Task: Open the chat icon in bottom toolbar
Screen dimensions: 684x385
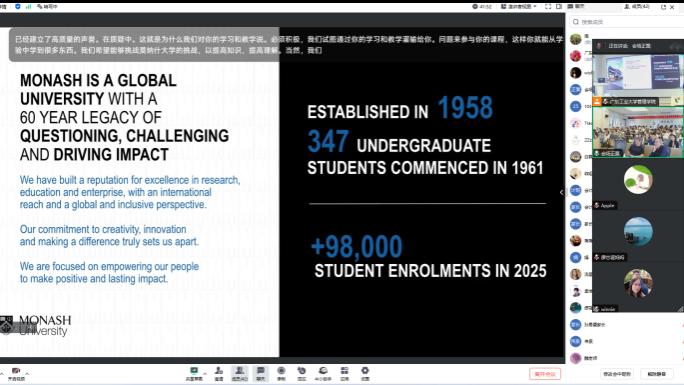Action: (260, 373)
